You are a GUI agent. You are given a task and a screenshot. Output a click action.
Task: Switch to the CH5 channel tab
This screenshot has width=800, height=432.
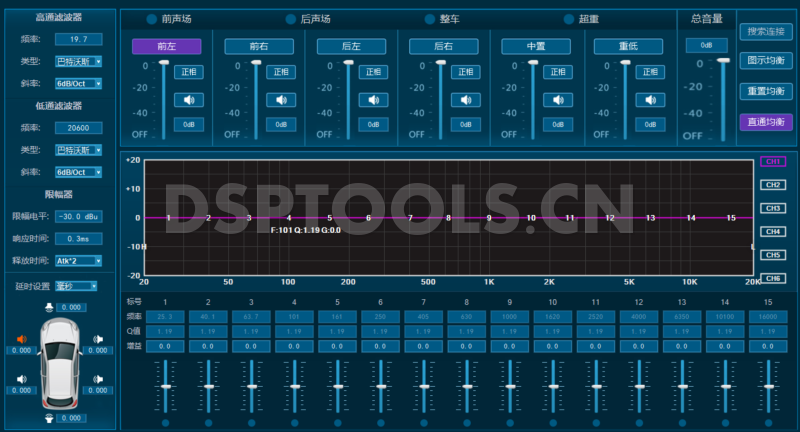tap(772, 254)
